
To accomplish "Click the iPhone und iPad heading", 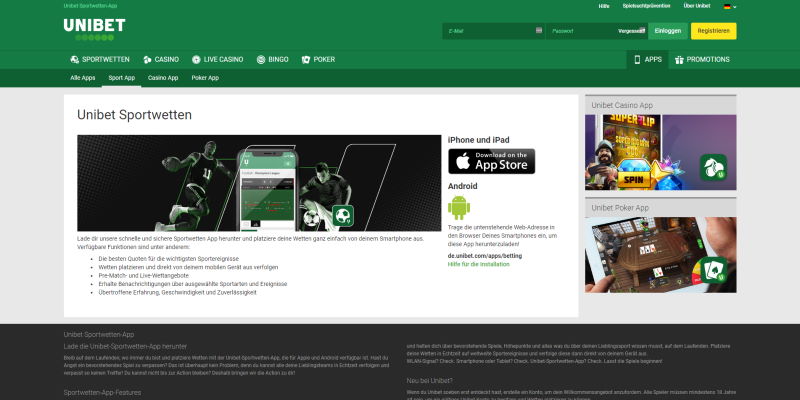I will [479, 140].
